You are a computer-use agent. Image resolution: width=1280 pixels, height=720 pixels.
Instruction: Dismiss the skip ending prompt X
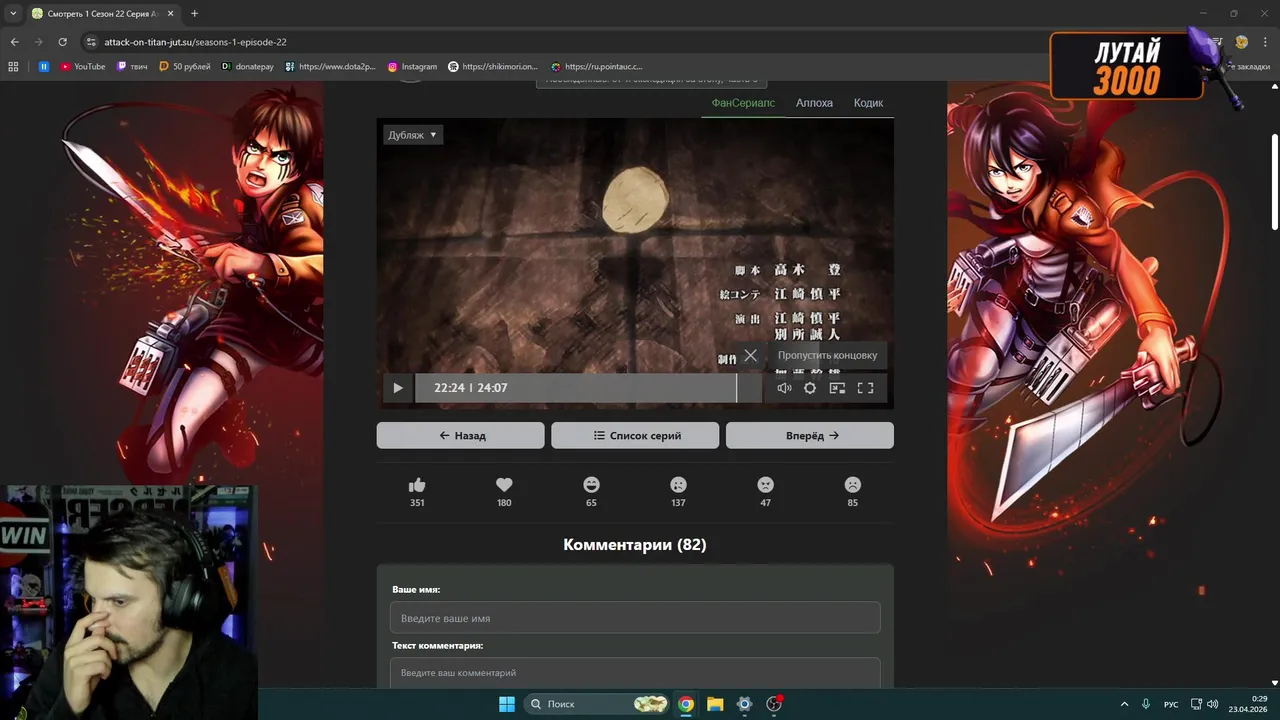(x=750, y=355)
